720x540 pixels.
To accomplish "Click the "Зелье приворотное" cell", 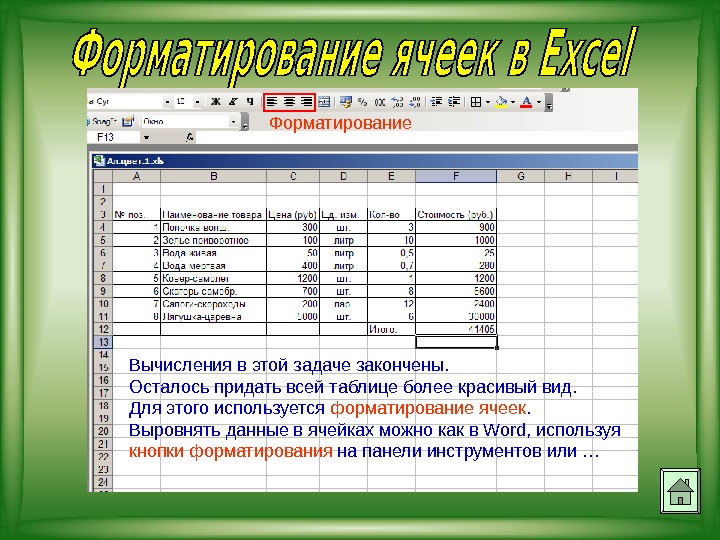I will [x=214, y=240].
